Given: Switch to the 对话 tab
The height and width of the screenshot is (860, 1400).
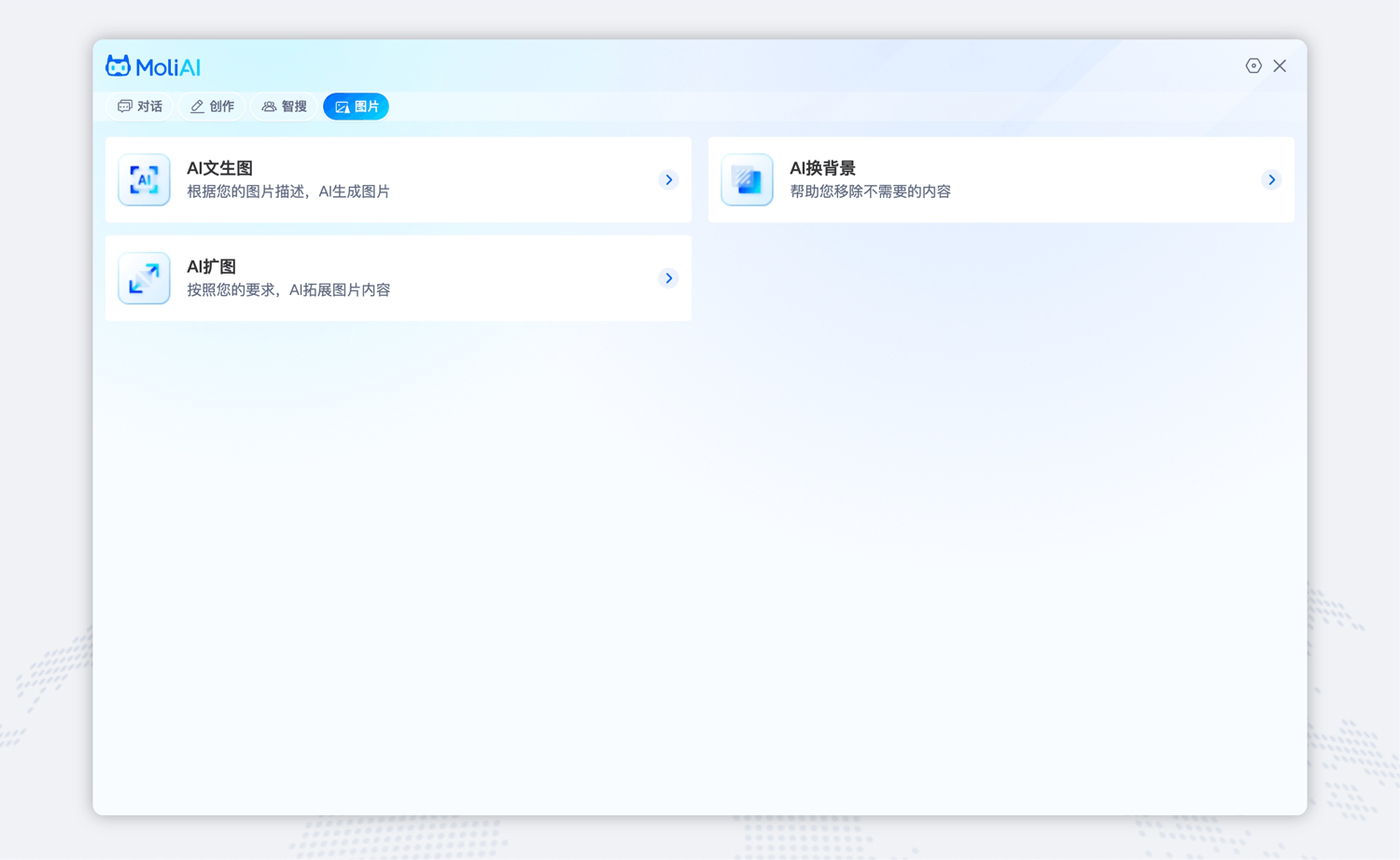Looking at the screenshot, I should point(140,106).
